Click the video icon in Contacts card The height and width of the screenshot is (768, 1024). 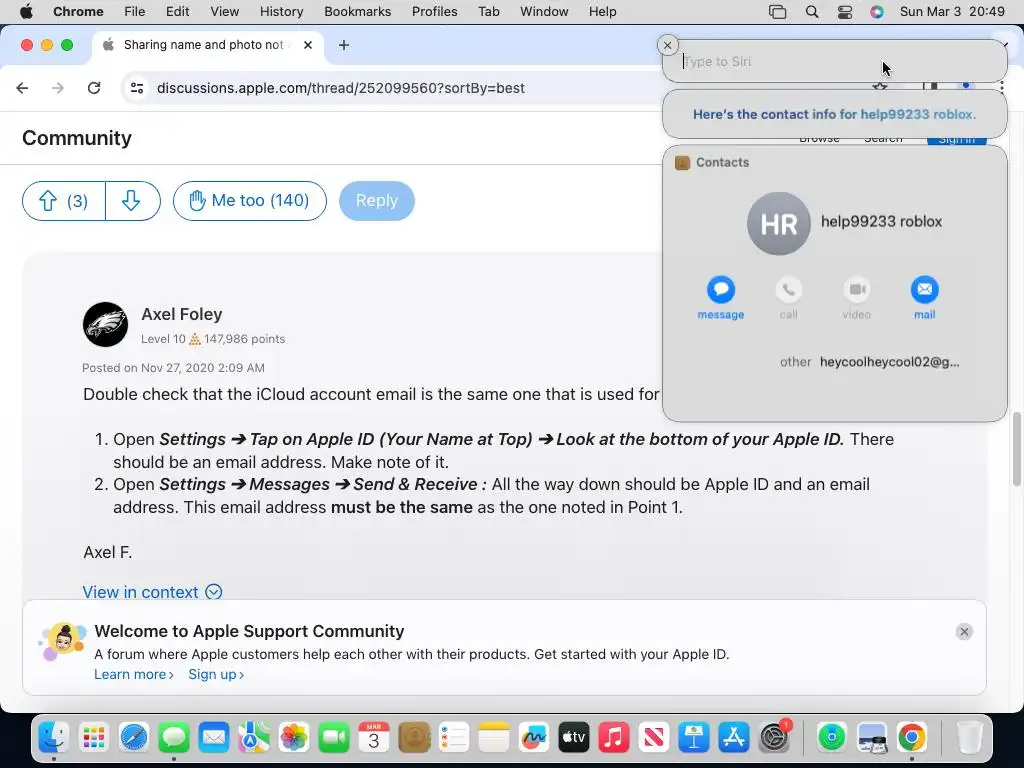[x=856, y=298]
